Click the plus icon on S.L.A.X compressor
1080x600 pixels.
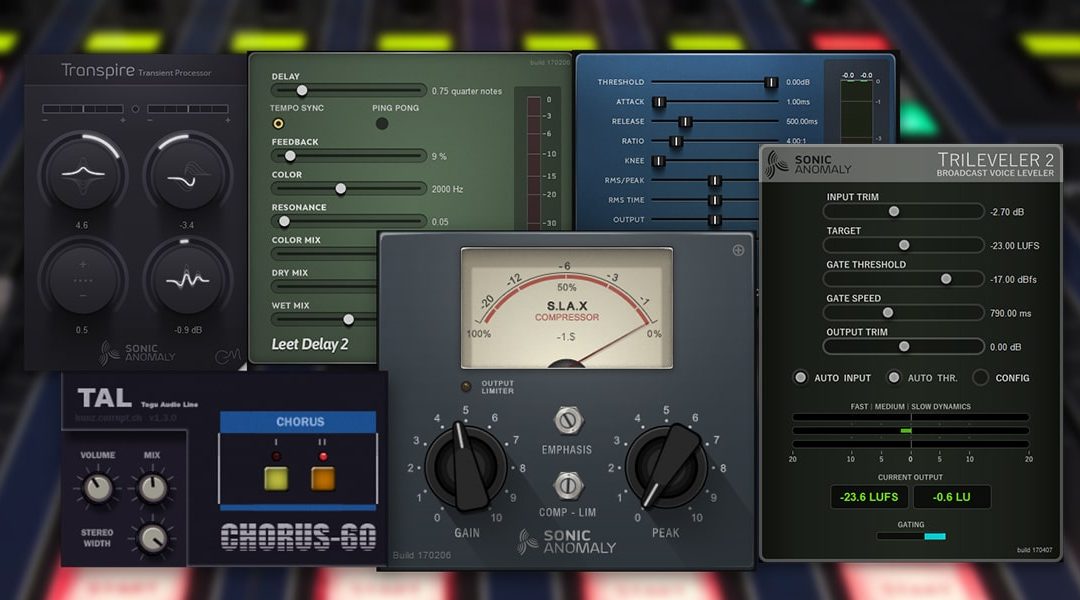coord(738,250)
